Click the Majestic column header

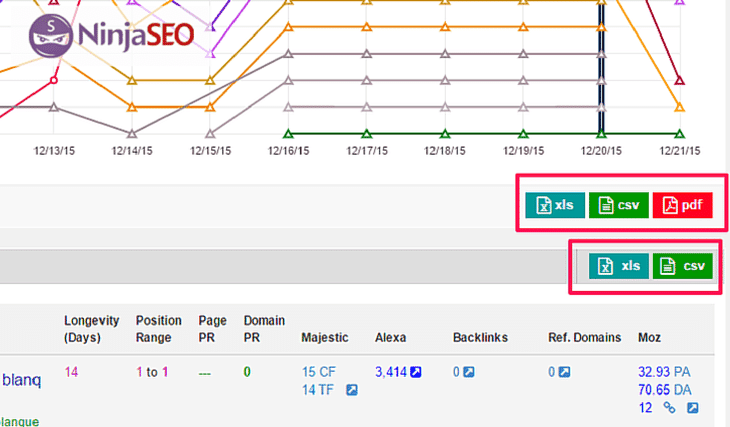click(324, 338)
